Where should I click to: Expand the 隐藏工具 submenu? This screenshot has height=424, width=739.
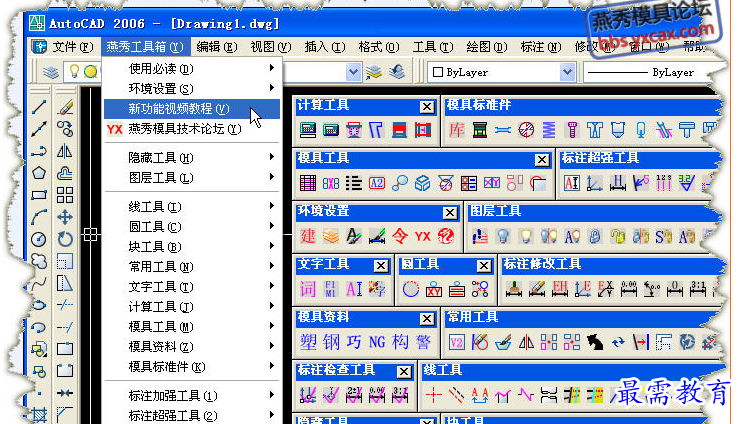(x=192, y=158)
